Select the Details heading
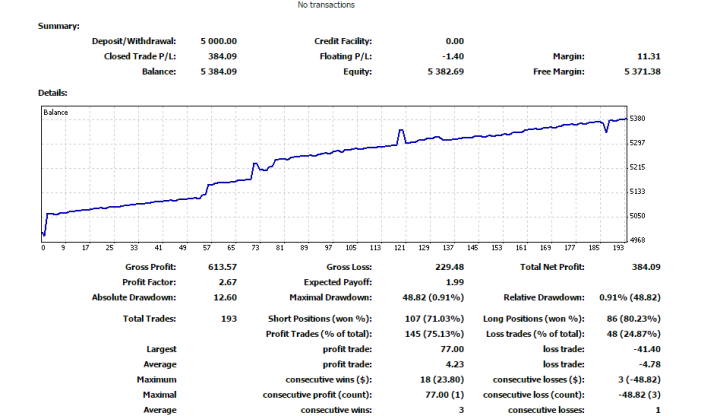Image resolution: width=720 pixels, height=416 pixels. (x=52, y=93)
